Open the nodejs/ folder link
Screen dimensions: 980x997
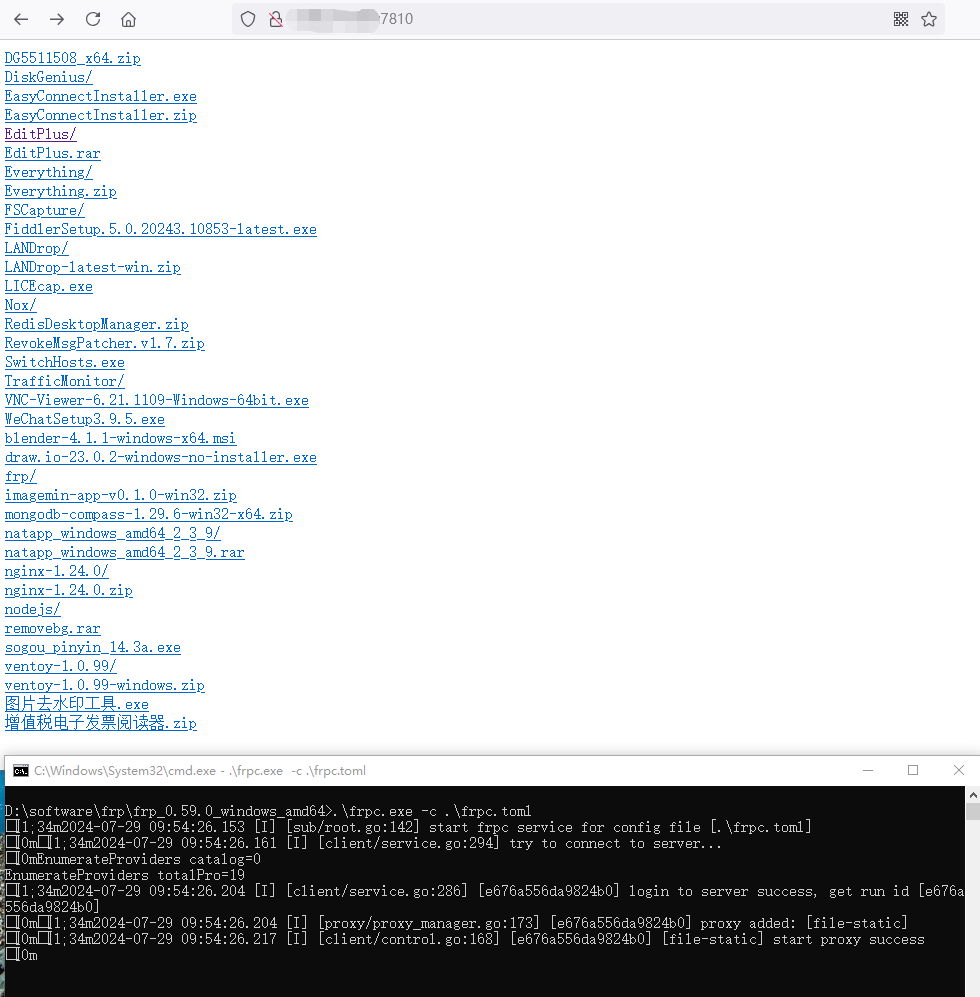[x=32, y=610]
